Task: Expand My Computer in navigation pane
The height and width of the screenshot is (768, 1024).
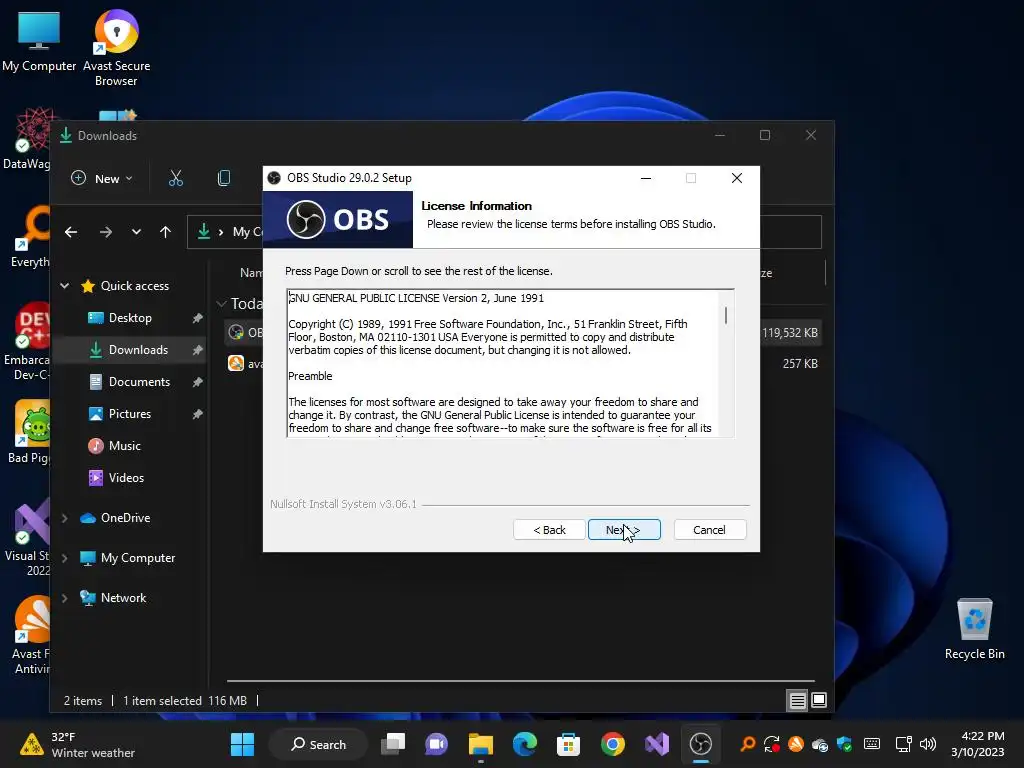Action: [x=65, y=558]
